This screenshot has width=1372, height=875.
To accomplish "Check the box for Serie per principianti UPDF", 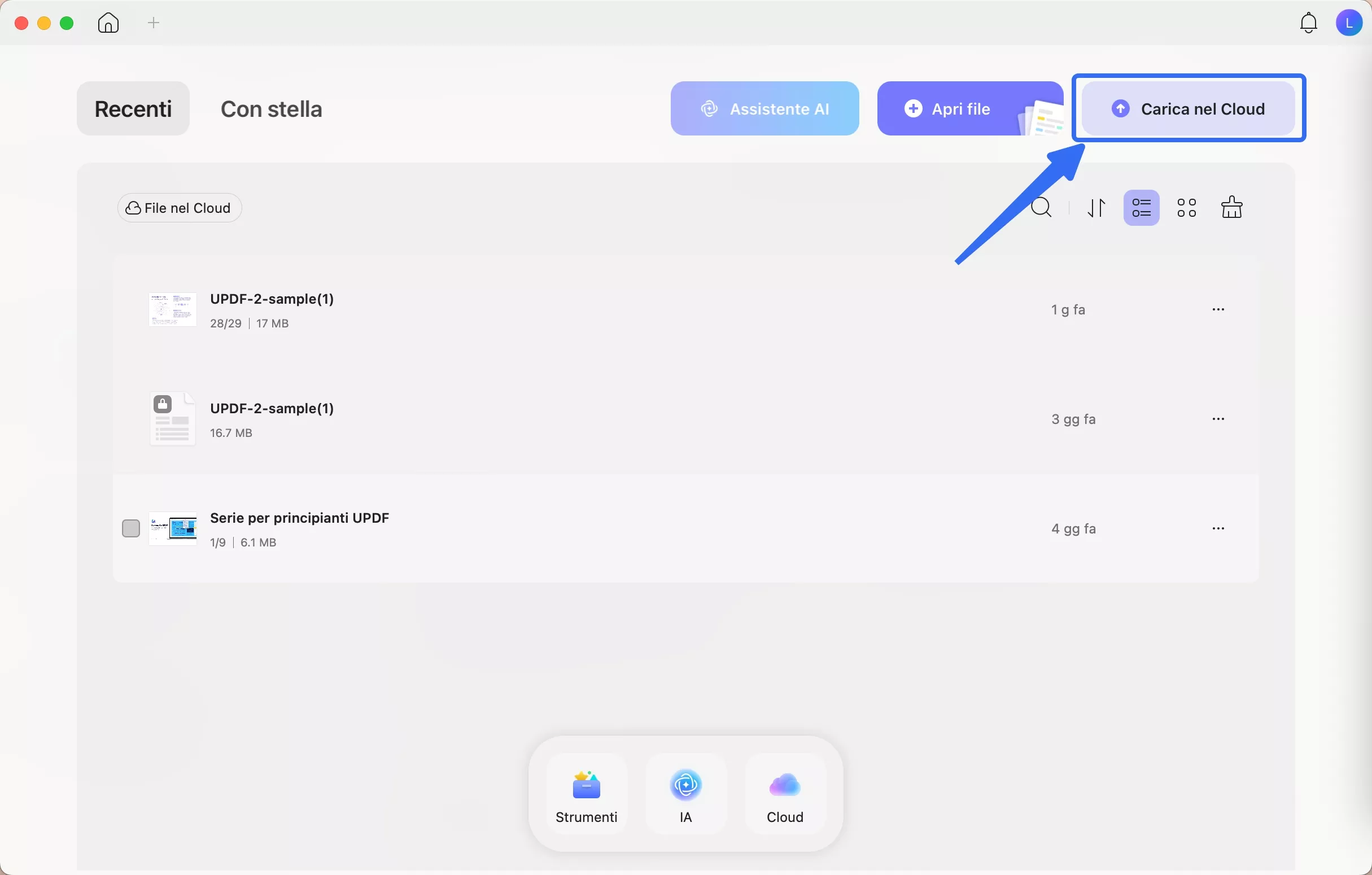I will [x=130, y=527].
